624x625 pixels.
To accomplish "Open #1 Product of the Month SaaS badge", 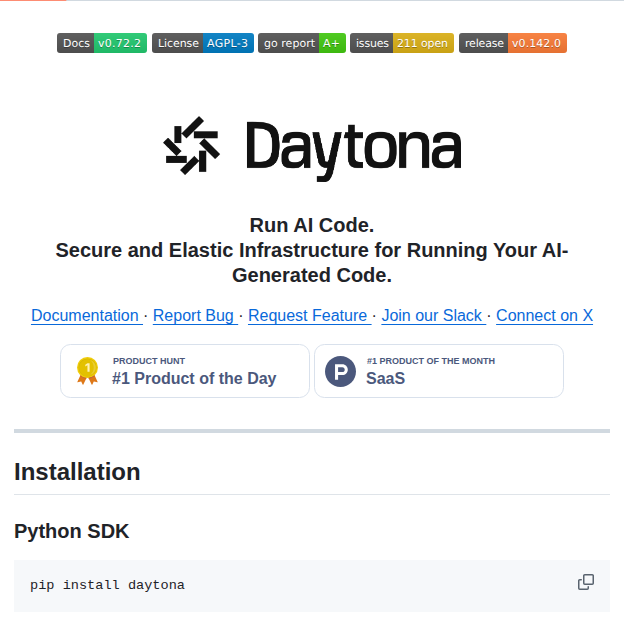I will [439, 371].
